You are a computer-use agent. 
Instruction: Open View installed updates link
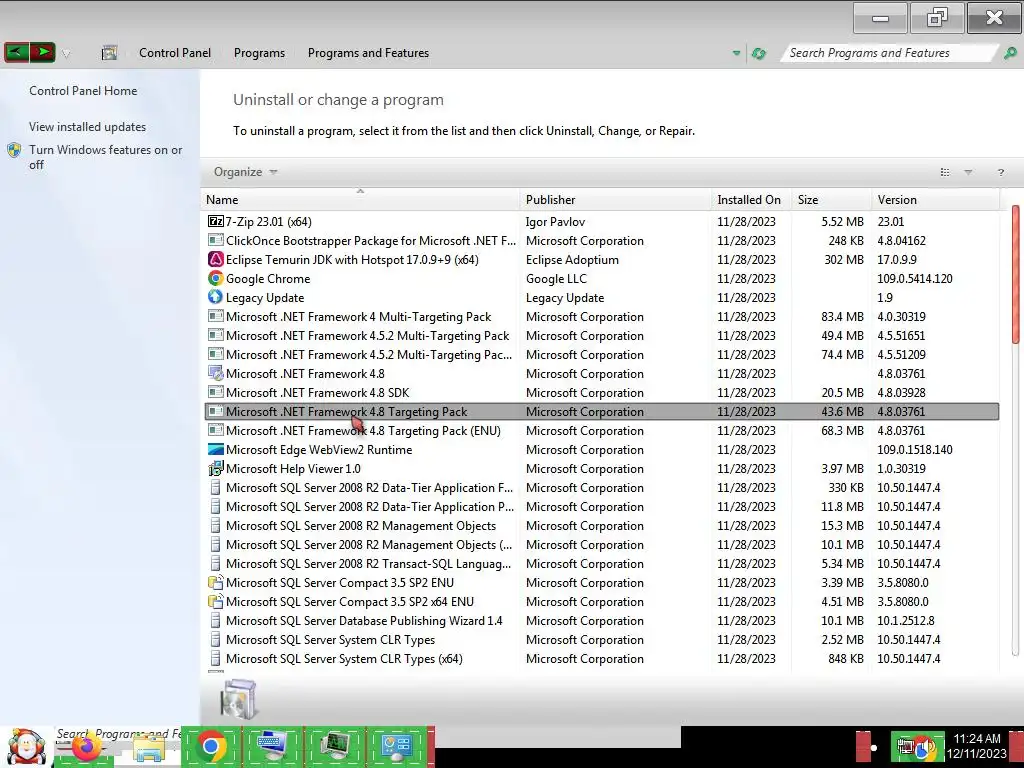(88, 127)
